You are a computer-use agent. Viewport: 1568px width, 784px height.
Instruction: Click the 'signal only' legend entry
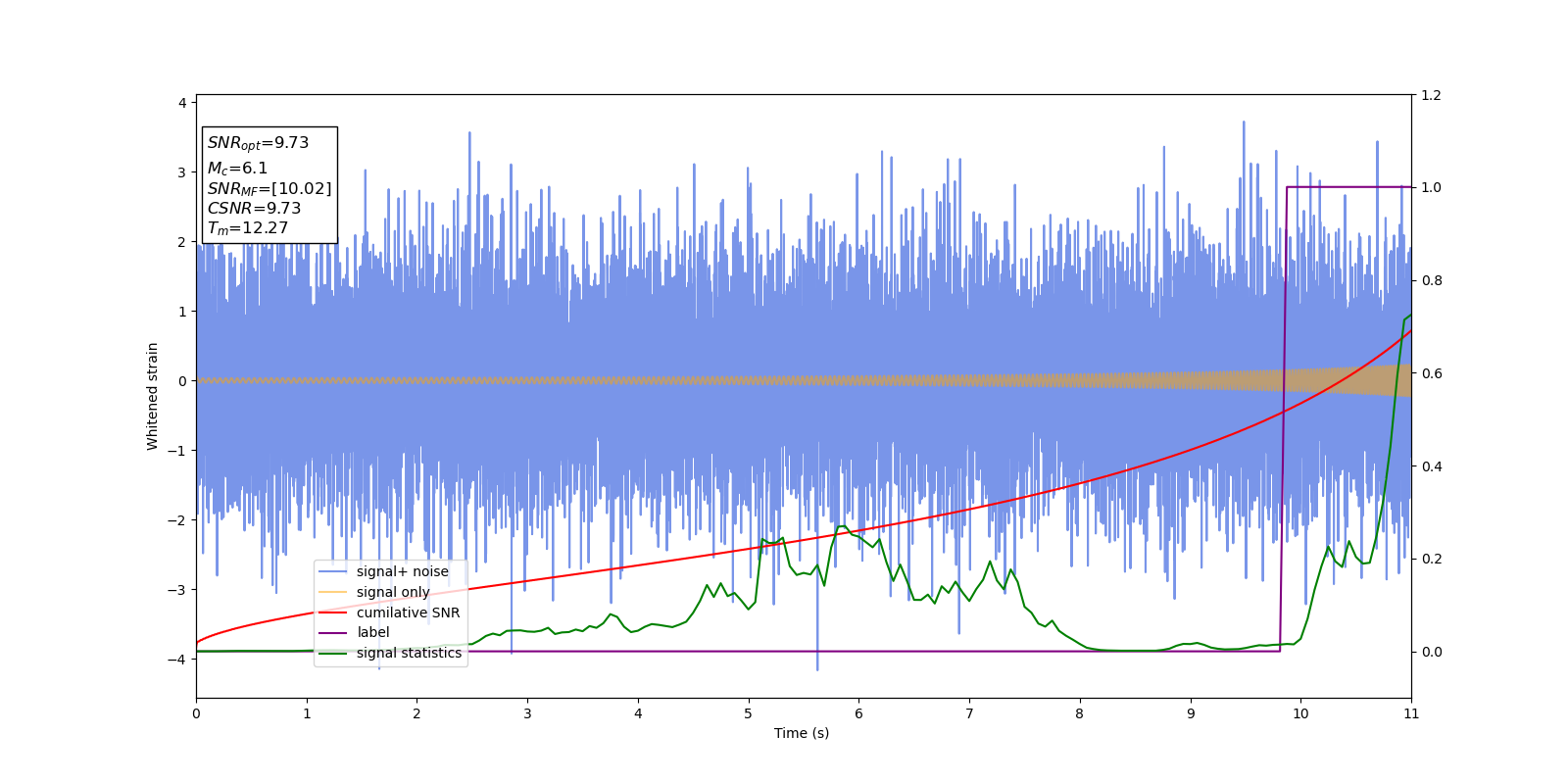coord(393,592)
